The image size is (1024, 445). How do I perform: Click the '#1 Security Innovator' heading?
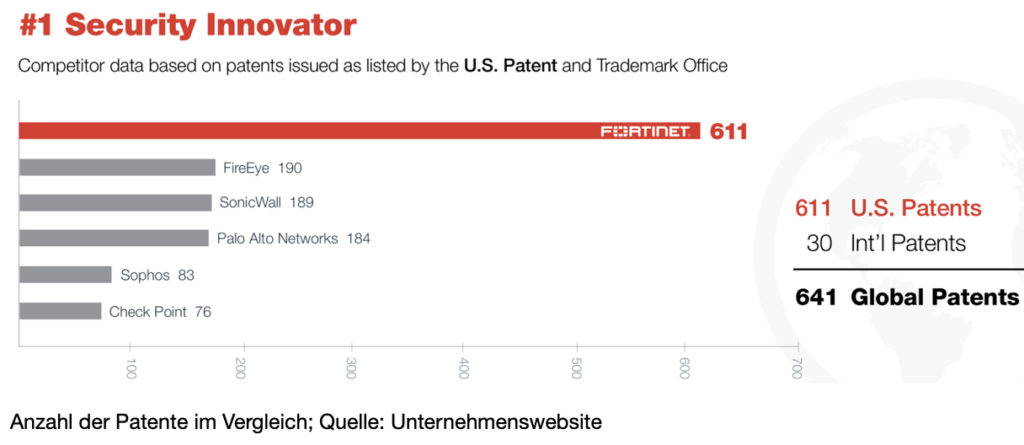(187, 24)
